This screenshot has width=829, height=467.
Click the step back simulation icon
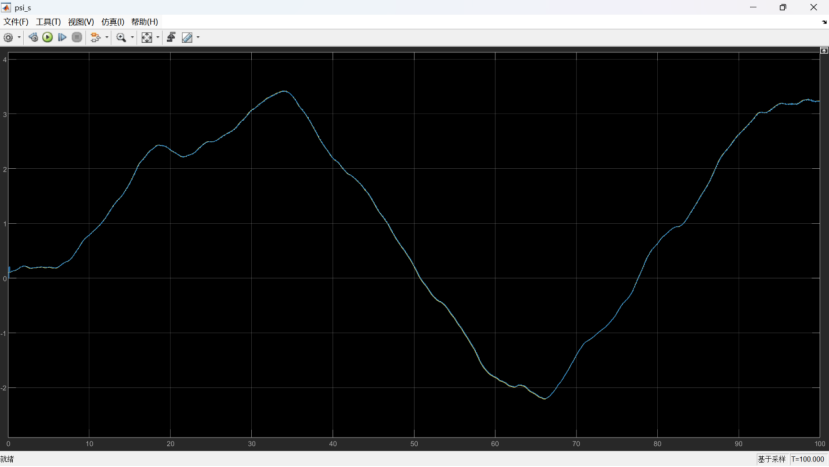click(x=33, y=37)
